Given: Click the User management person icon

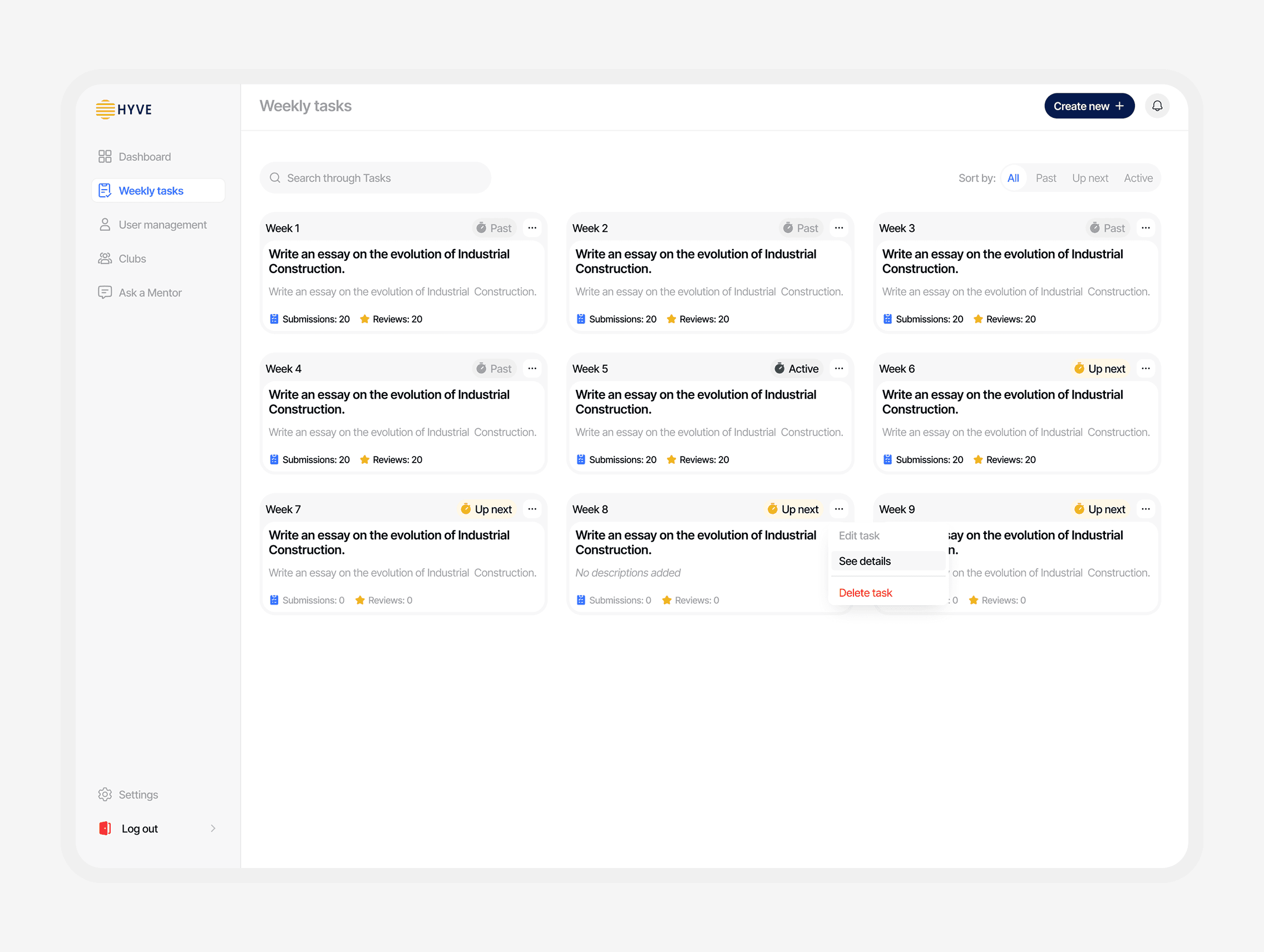Looking at the screenshot, I should tap(105, 225).
